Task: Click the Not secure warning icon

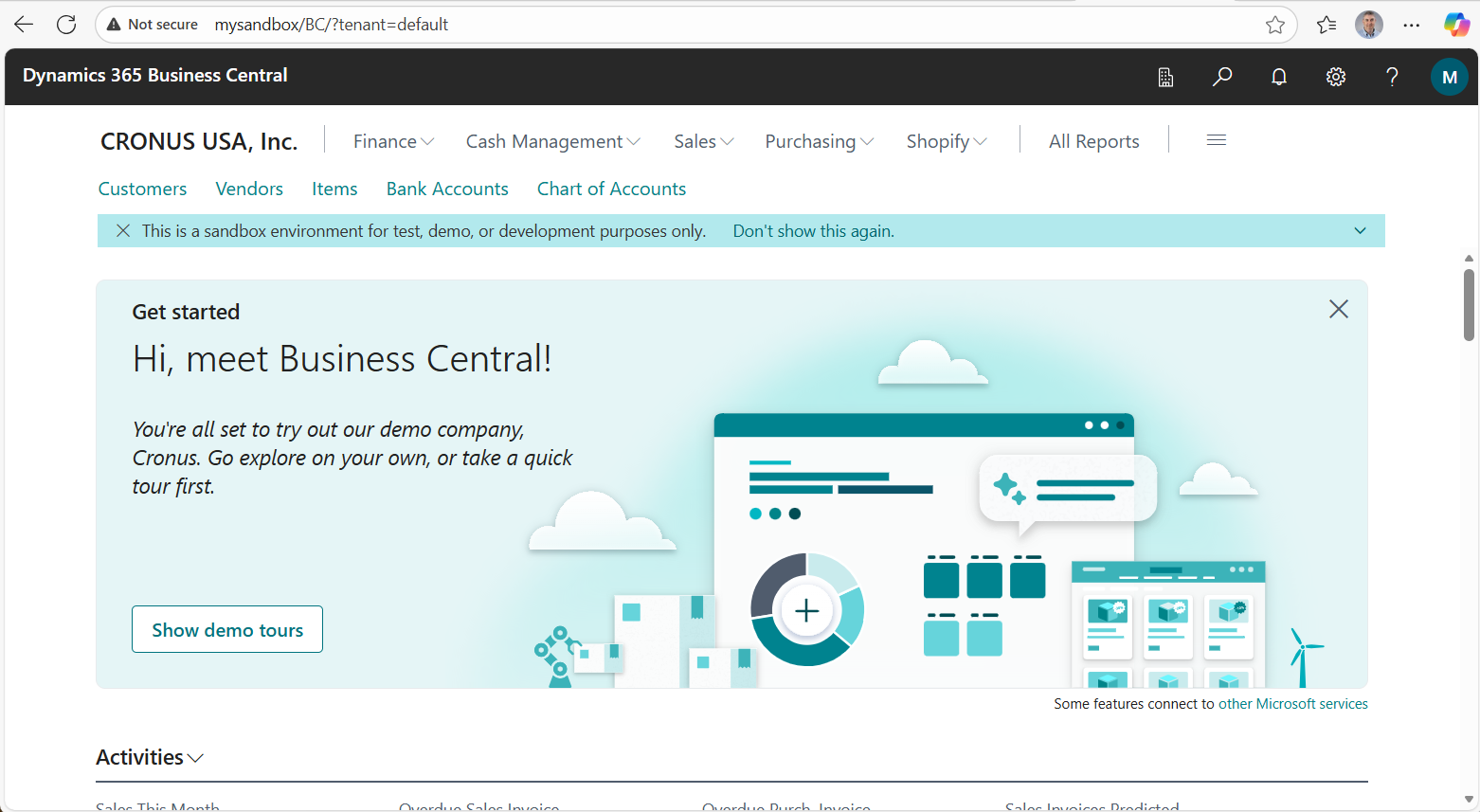Action: (114, 25)
